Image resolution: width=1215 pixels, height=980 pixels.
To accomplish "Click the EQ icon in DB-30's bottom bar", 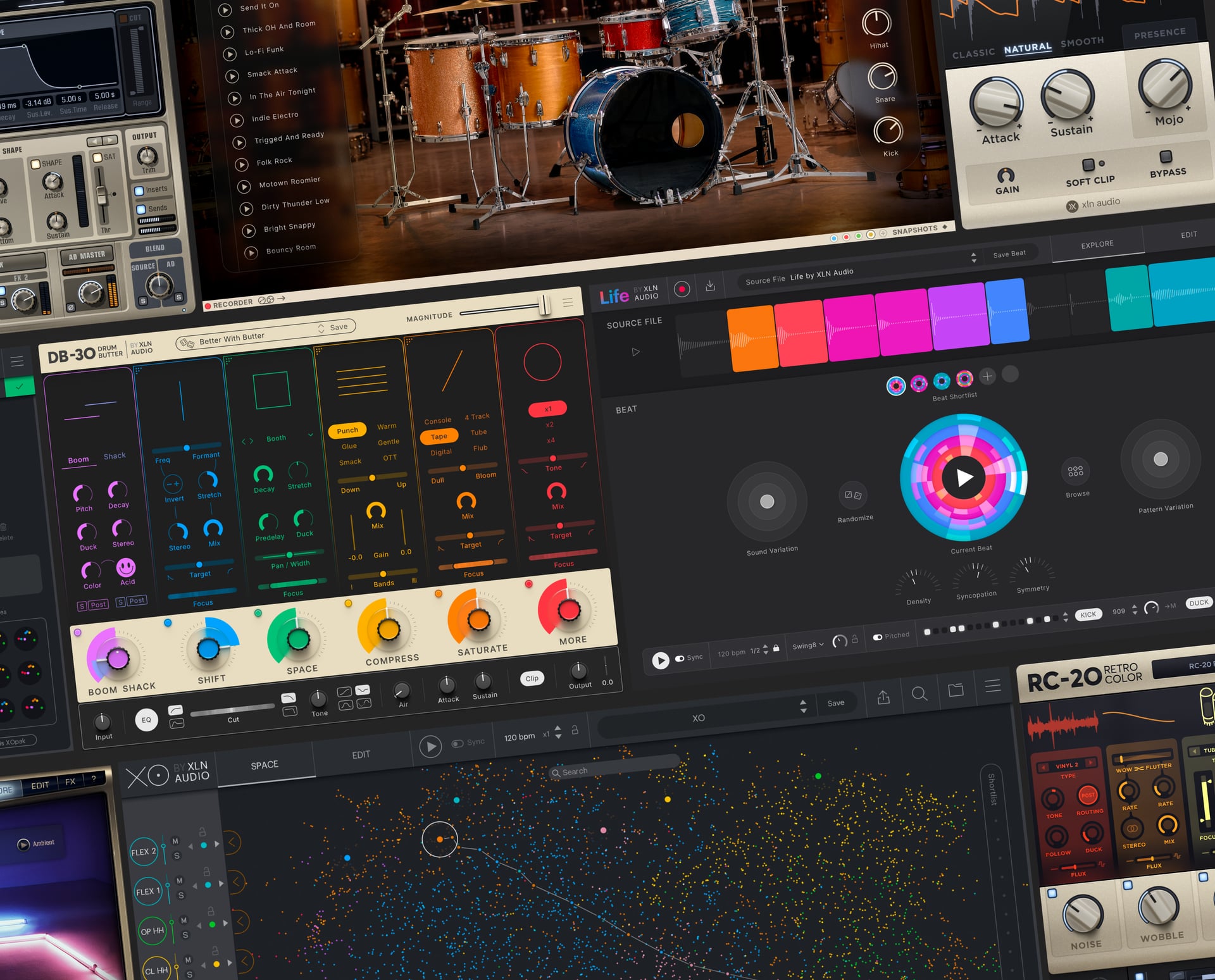I will (x=147, y=720).
